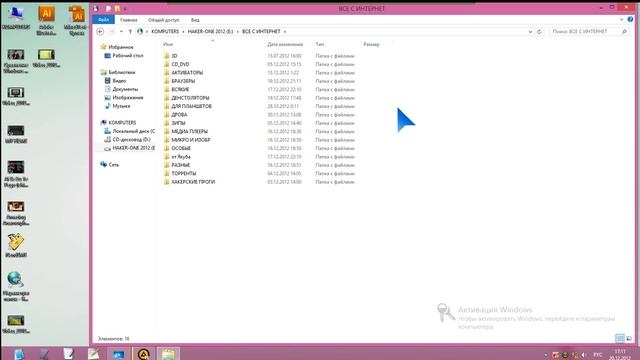Open Музыка library
The image size is (640, 360).
(121, 106)
